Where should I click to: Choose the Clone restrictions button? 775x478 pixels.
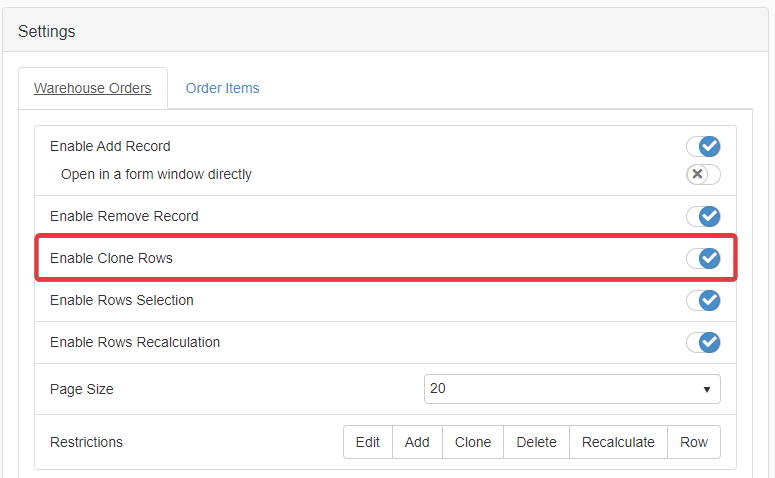(x=473, y=442)
